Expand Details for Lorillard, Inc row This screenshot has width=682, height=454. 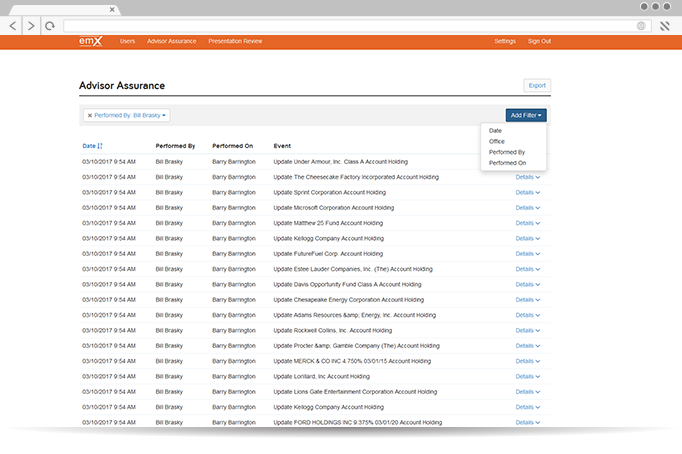[528, 377]
